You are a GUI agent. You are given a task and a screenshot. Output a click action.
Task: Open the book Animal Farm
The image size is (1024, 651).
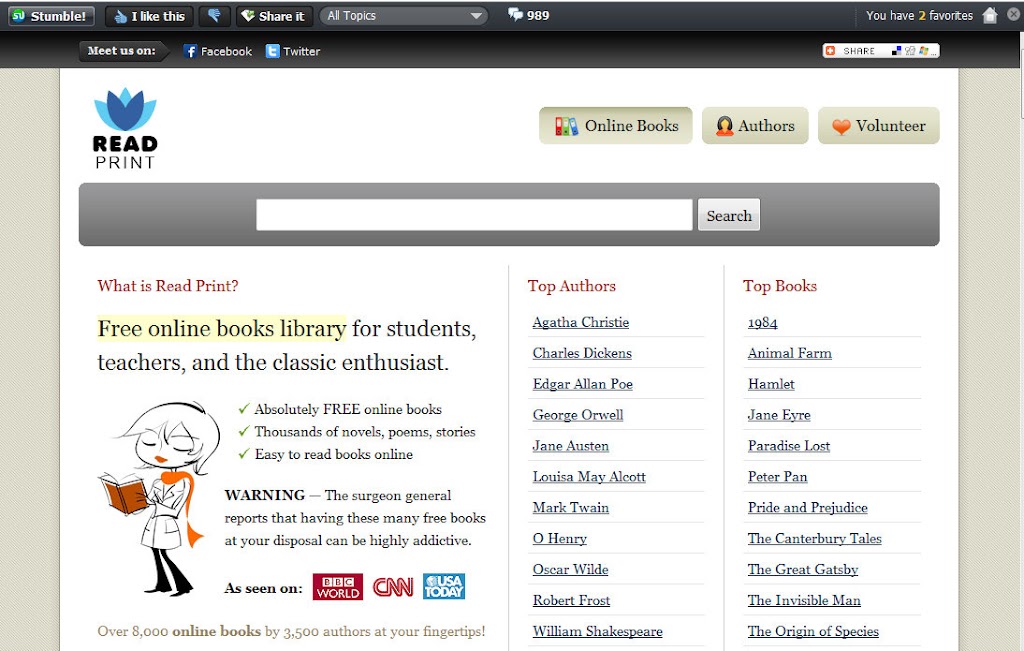(x=790, y=353)
